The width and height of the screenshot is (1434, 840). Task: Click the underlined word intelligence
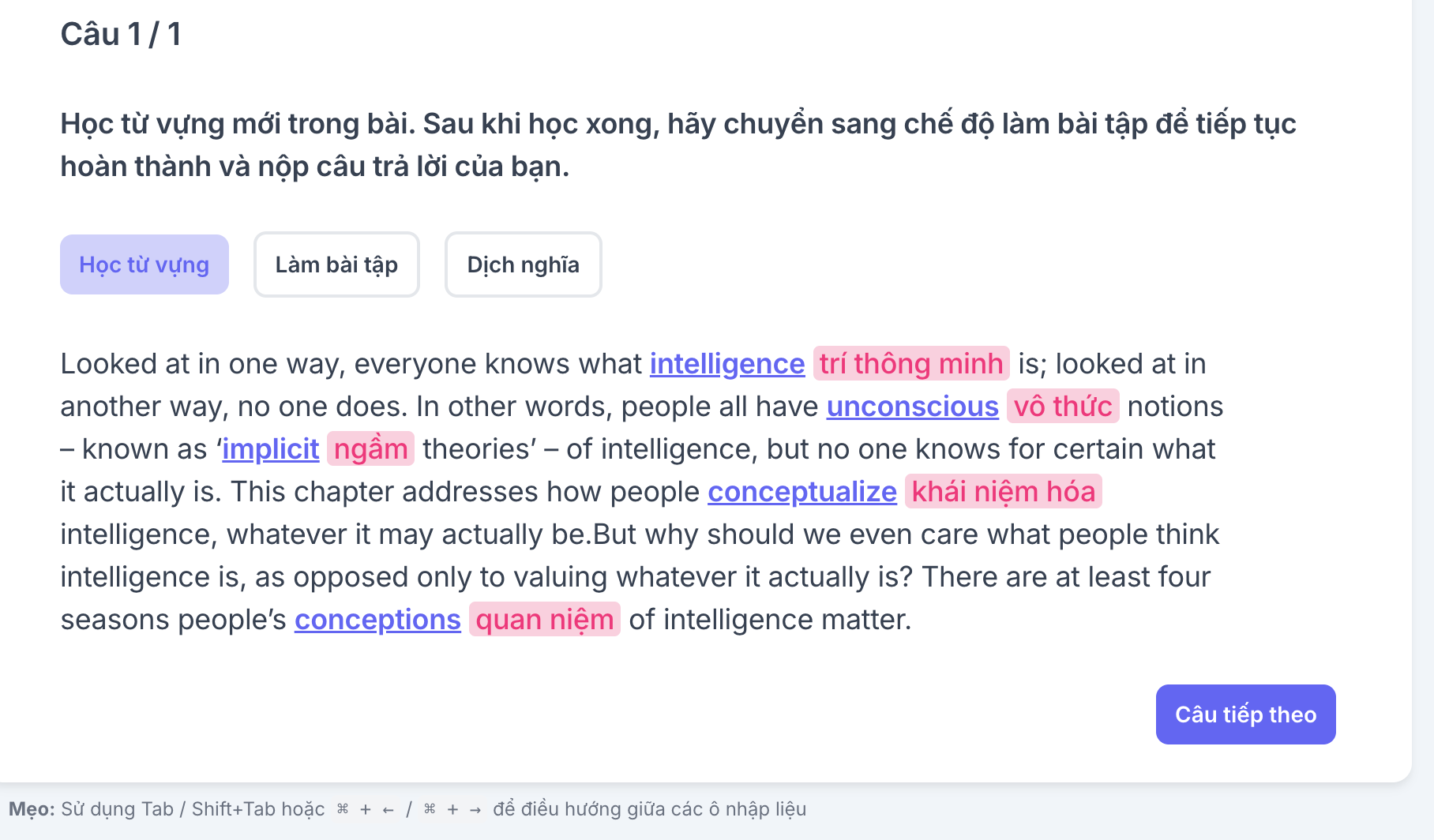click(726, 364)
